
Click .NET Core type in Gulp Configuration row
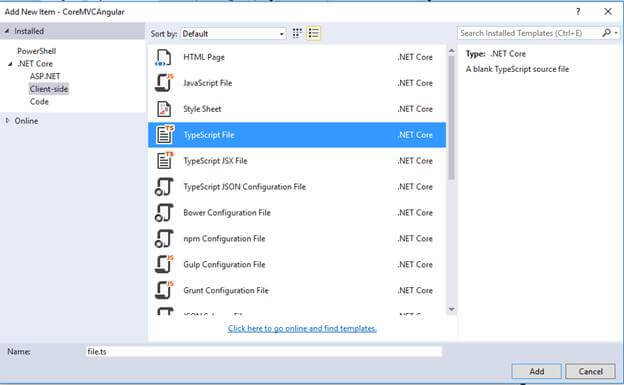click(415, 264)
